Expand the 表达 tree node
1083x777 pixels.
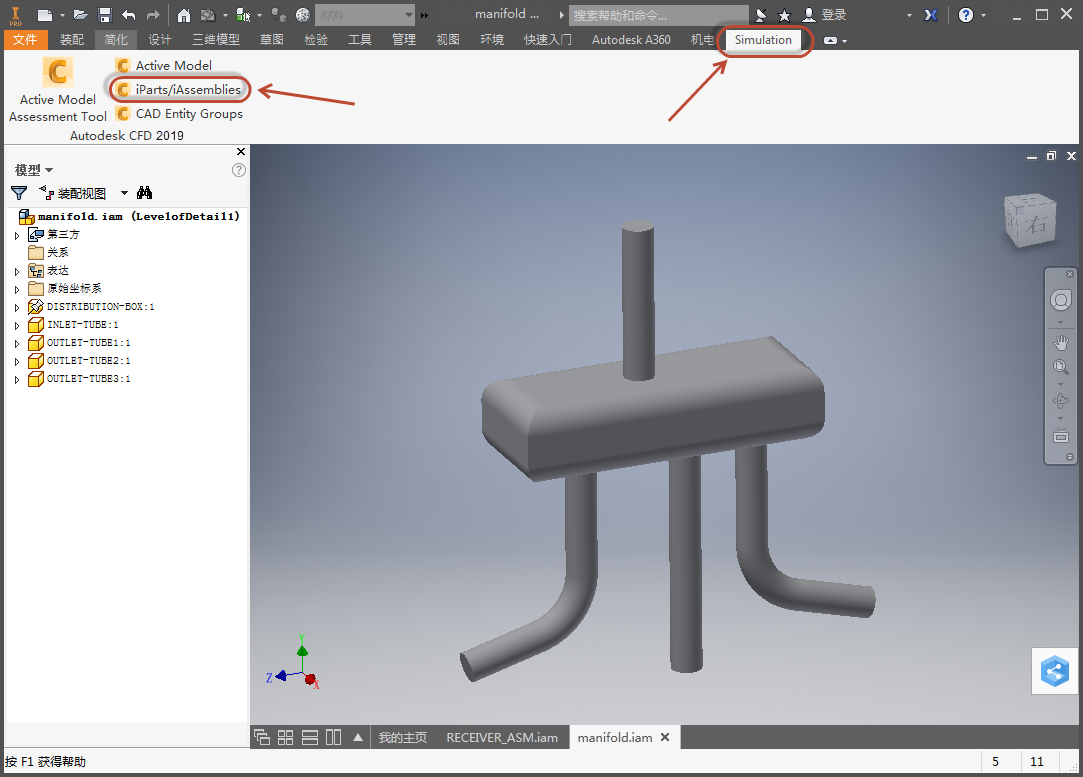point(17,271)
